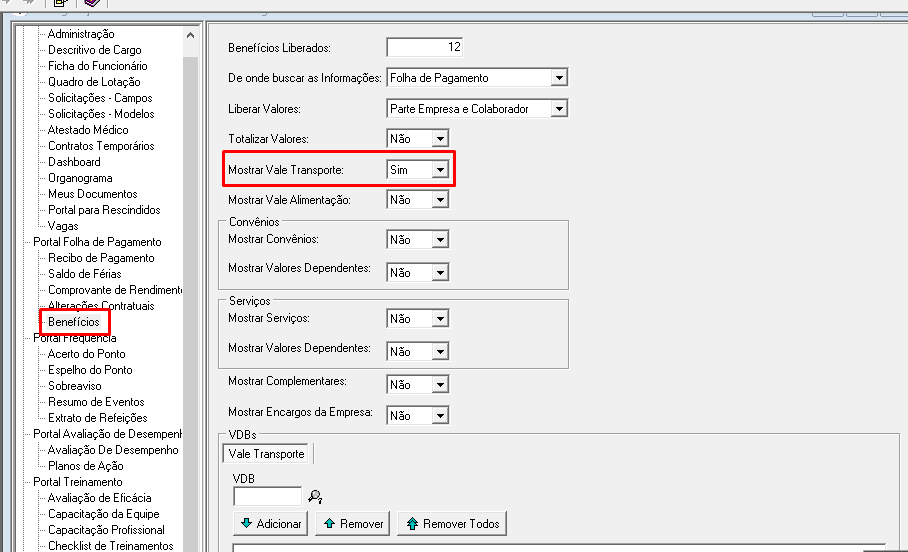
Task: Open 'De onde buscar as Informações' dropdown
Action: pyautogui.click(x=559, y=77)
